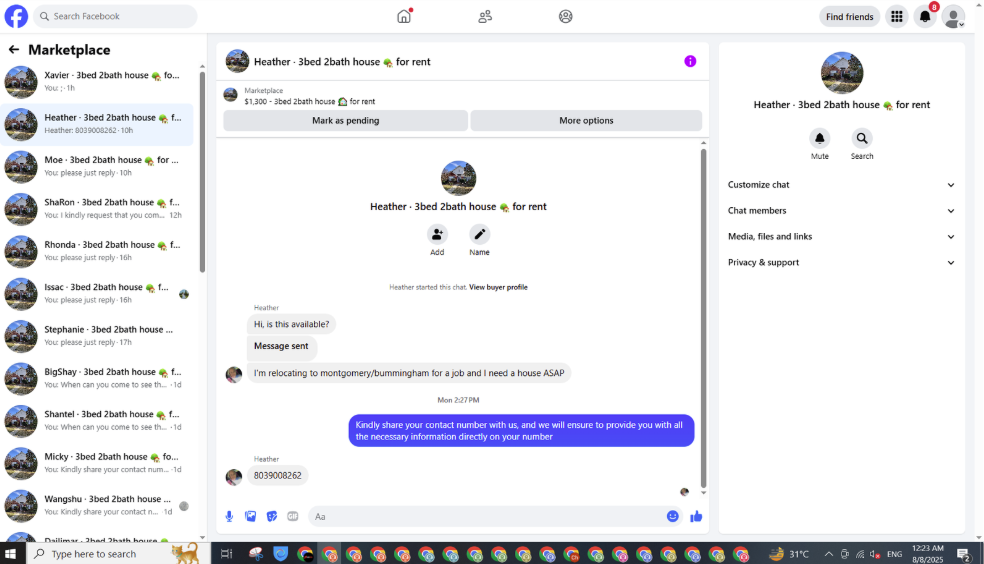The height and width of the screenshot is (564, 984).
Task: Click conversation list scrollbar
Action: pos(202,172)
